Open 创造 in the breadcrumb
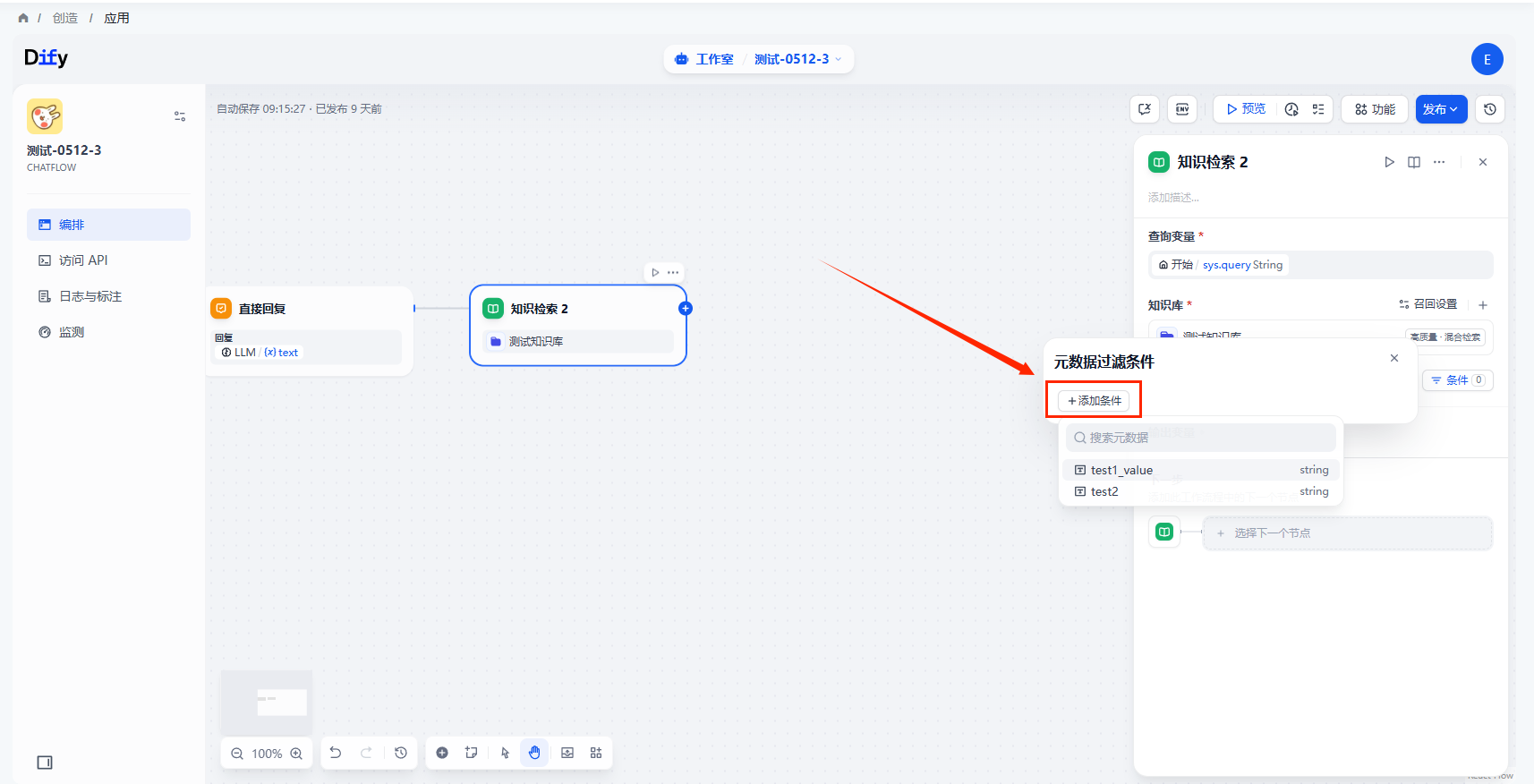Screen dimensions: 1534x784 coord(65,18)
